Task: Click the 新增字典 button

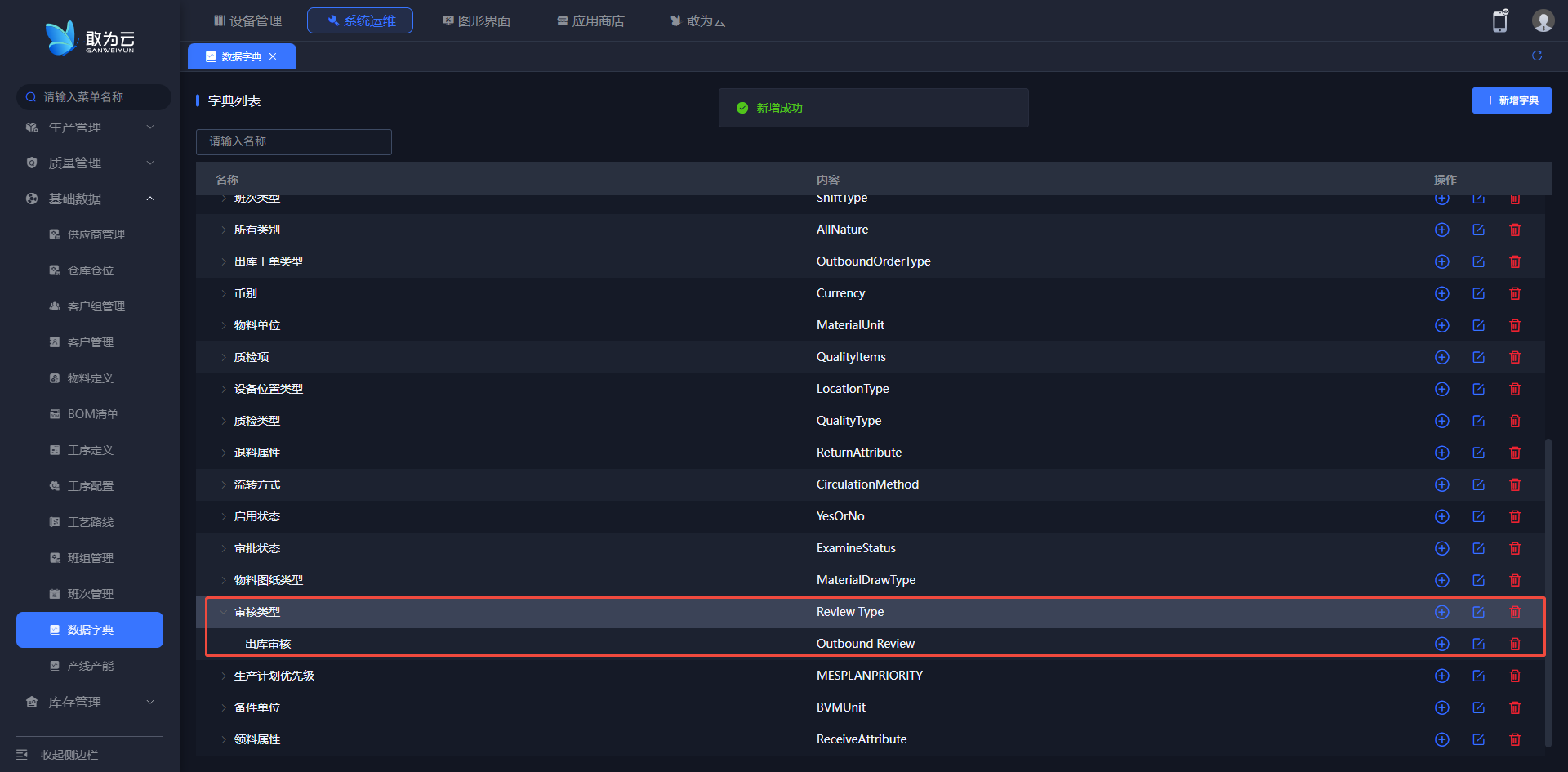Action: click(1511, 100)
